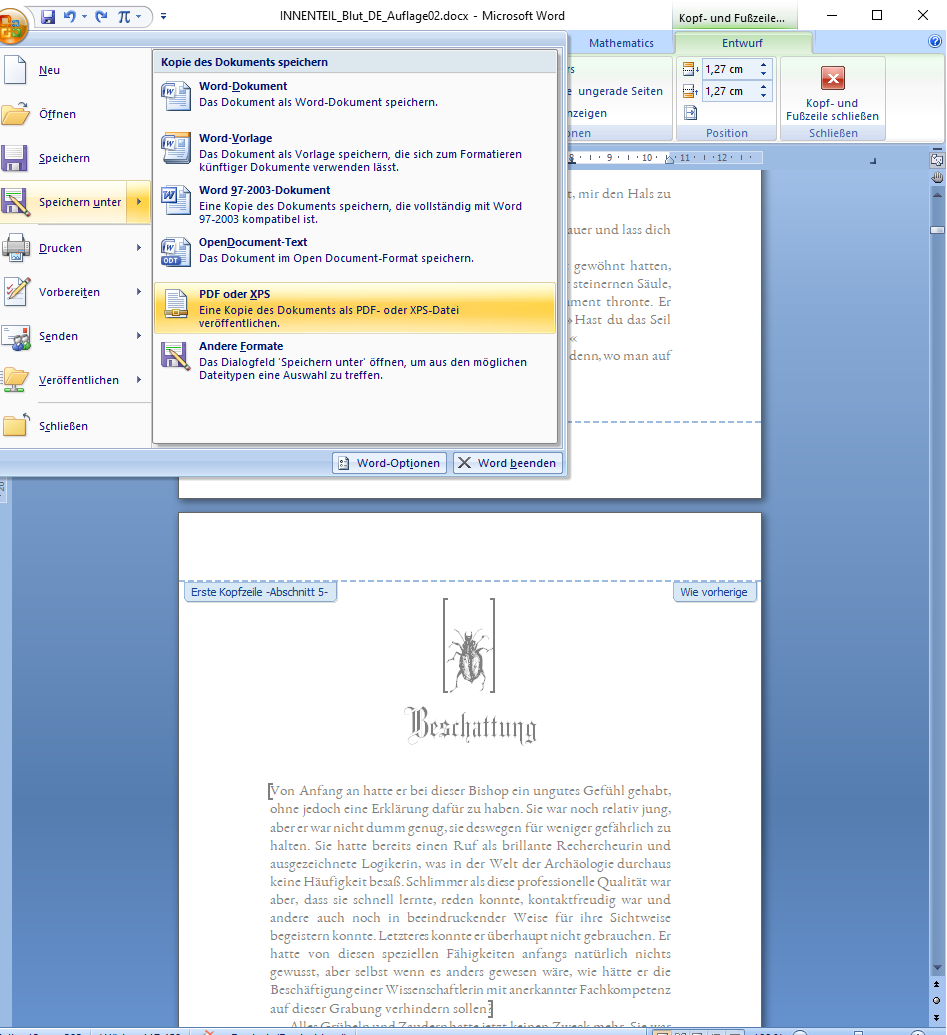Viewport: 947px width, 1035px height.
Task: Choose Öffnen in the Office menu
Action: (75, 114)
